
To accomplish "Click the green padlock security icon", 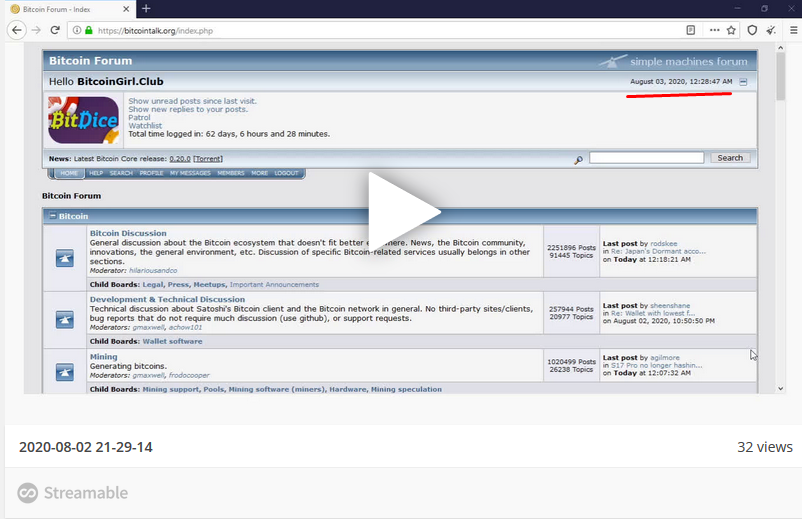I will (88, 31).
